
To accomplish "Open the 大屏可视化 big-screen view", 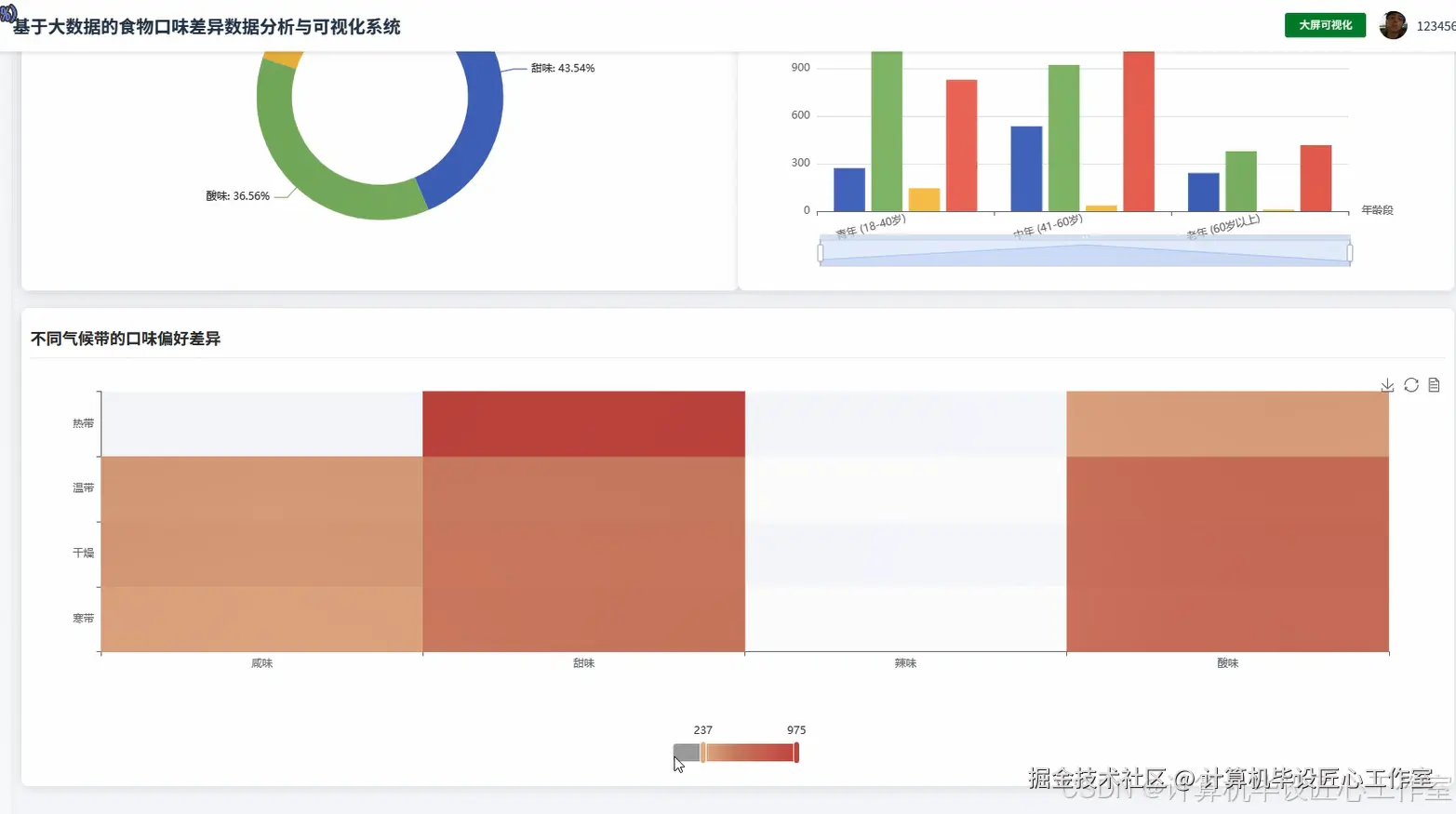I will [1325, 25].
